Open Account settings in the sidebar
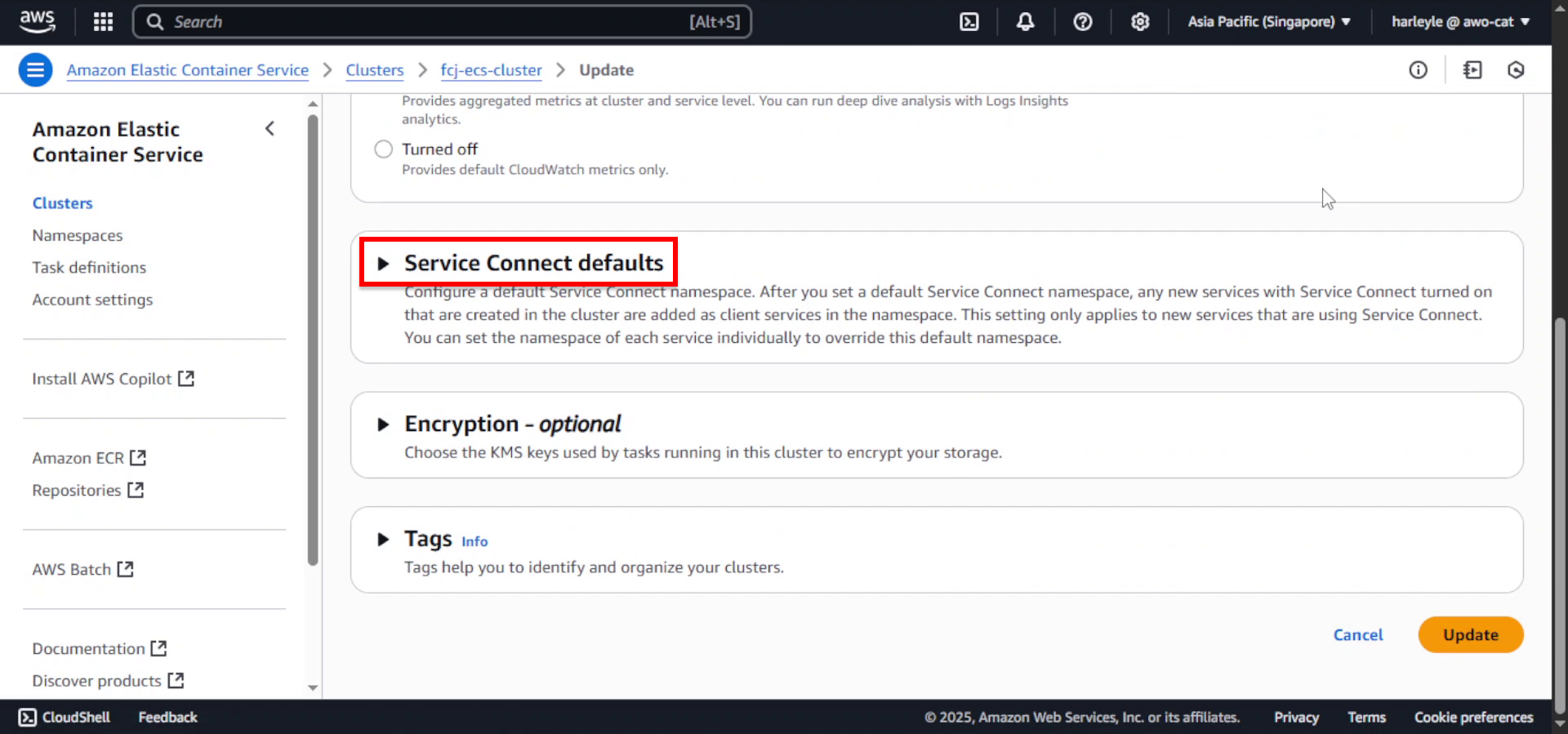This screenshot has width=1568, height=734. click(x=92, y=300)
